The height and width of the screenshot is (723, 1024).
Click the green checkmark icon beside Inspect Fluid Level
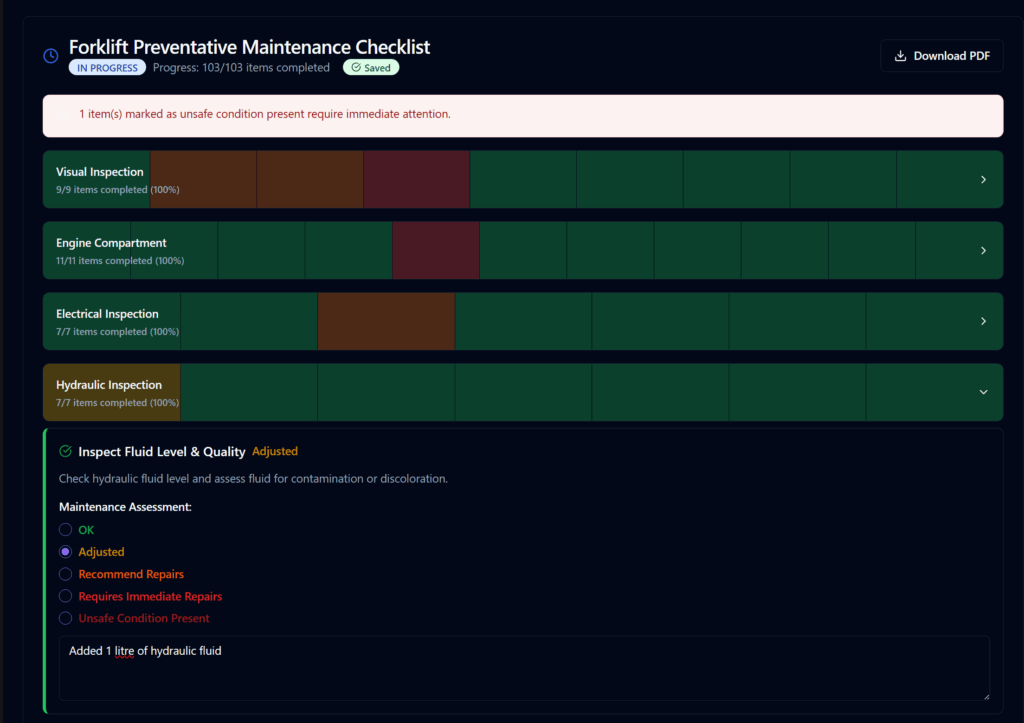[66, 452]
